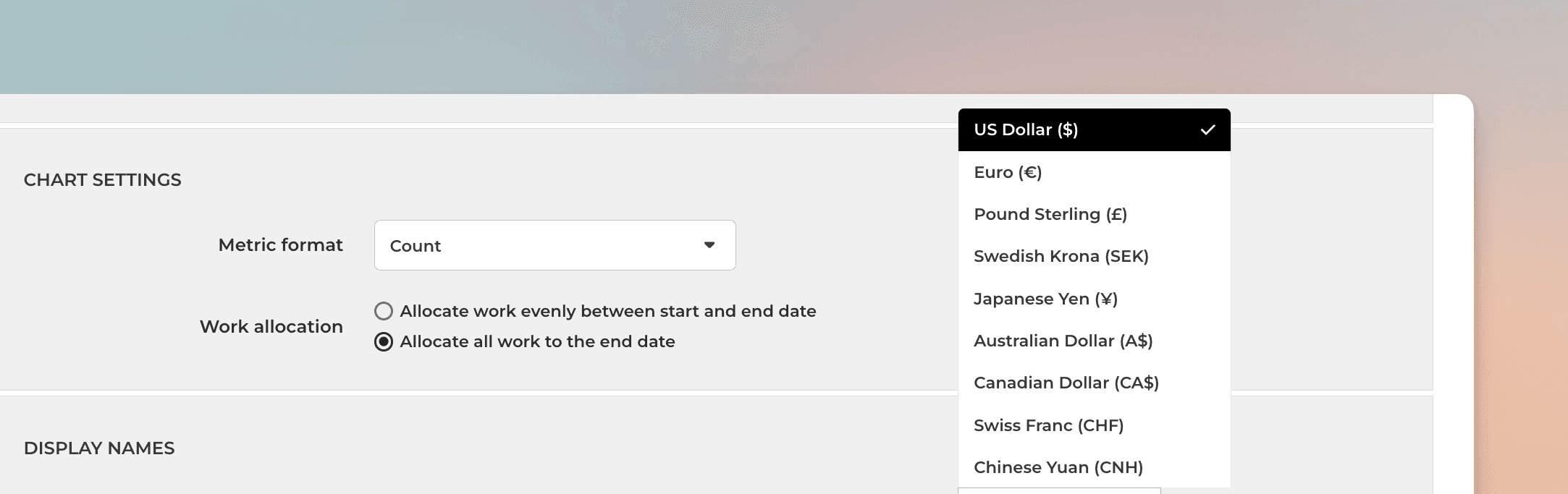The height and width of the screenshot is (494, 1568).
Task: Click the DISPLAY NAMES heading
Action: tap(99, 448)
